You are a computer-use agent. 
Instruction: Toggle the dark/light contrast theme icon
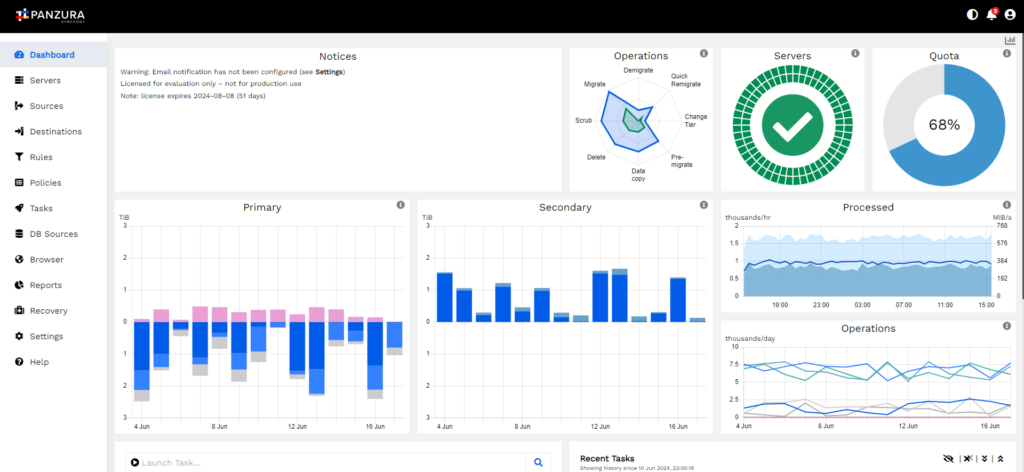[972, 14]
